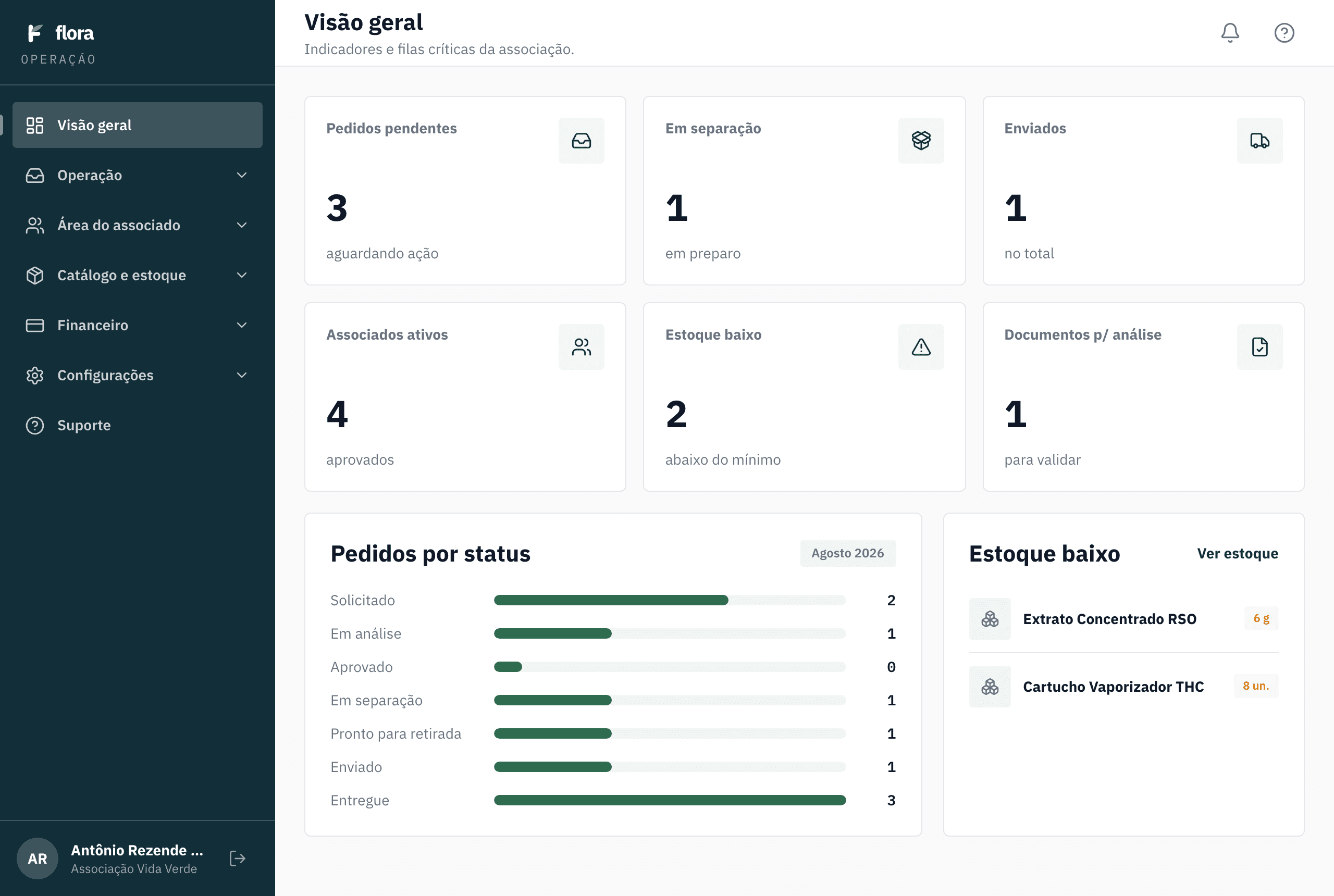This screenshot has width=1334, height=896.
Task: Click the Pedidos pendentes card title
Action: pyautogui.click(x=391, y=128)
